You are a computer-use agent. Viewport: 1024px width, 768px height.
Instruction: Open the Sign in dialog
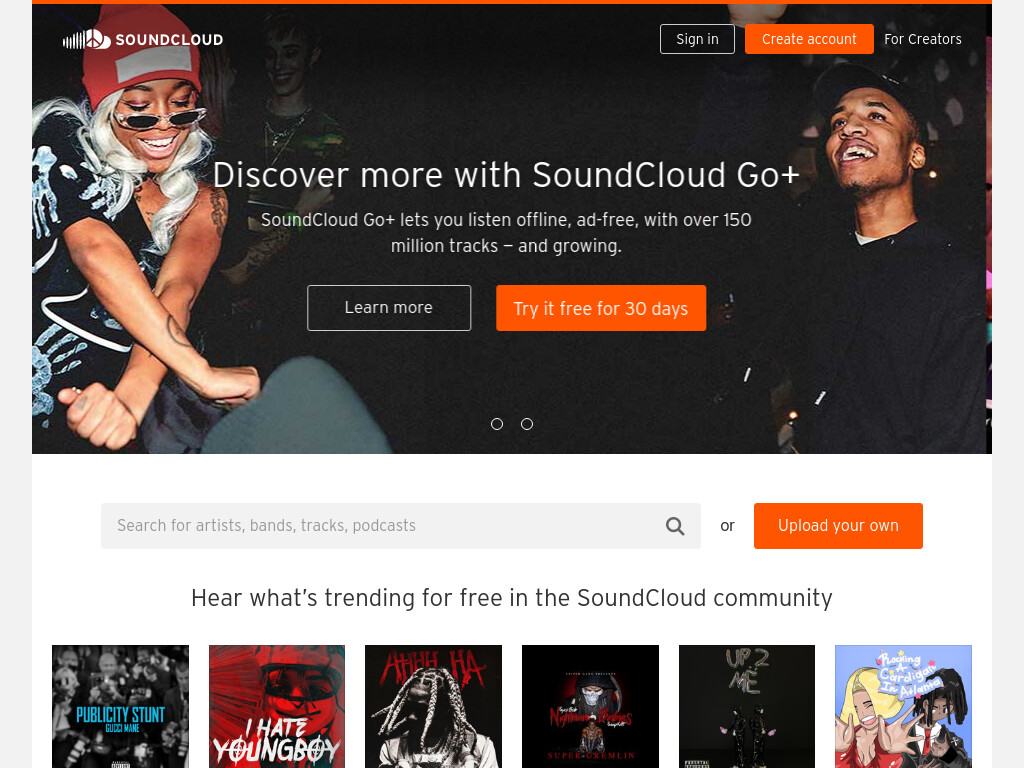697,39
